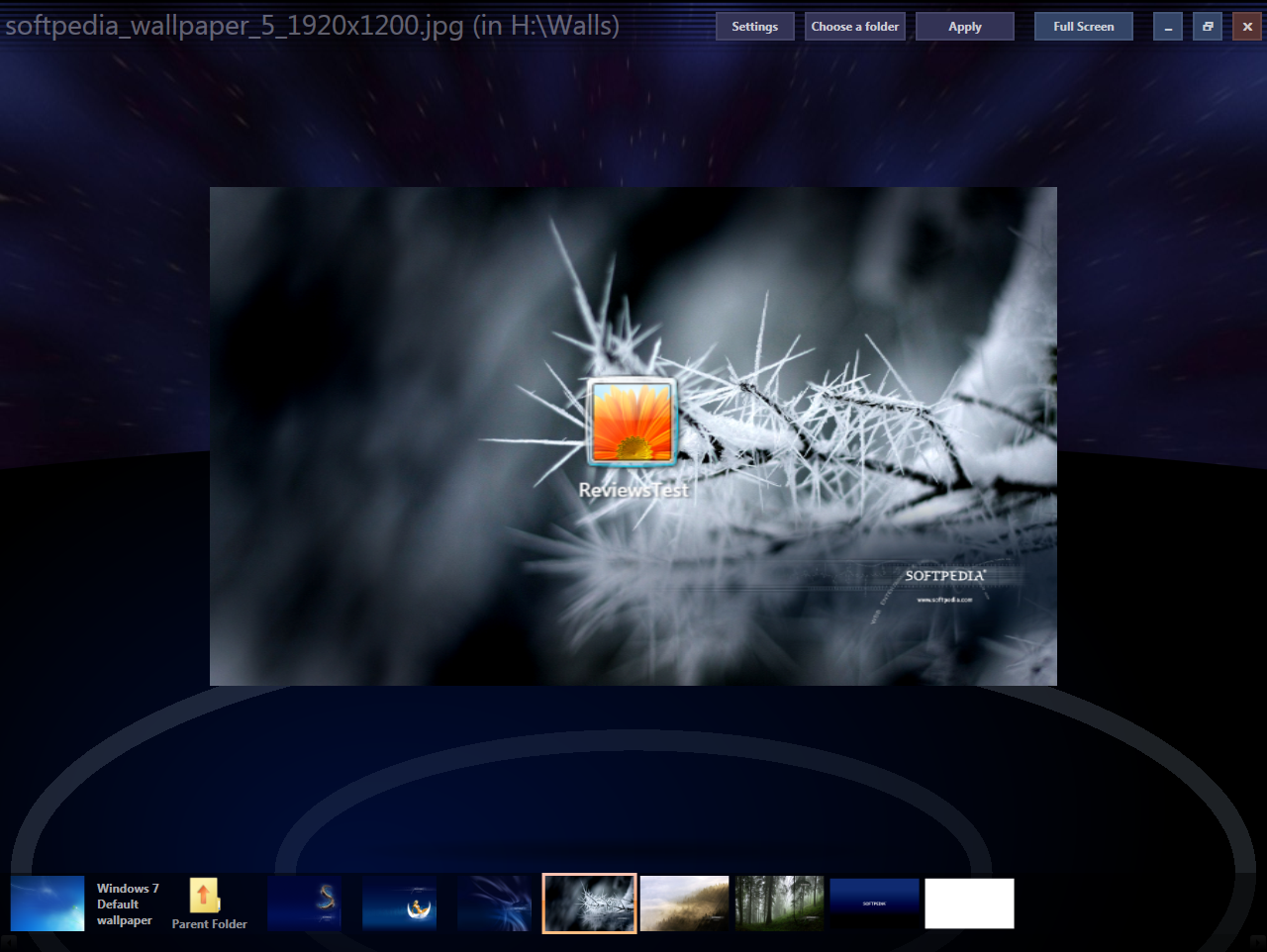Click the Choose a folder button

pyautogui.click(x=855, y=27)
